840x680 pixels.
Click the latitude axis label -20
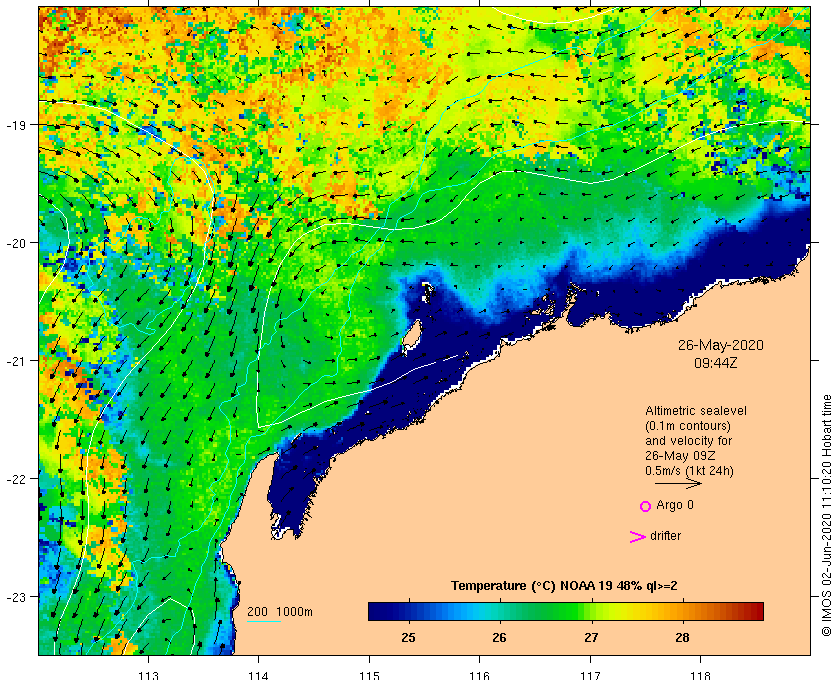(16, 243)
